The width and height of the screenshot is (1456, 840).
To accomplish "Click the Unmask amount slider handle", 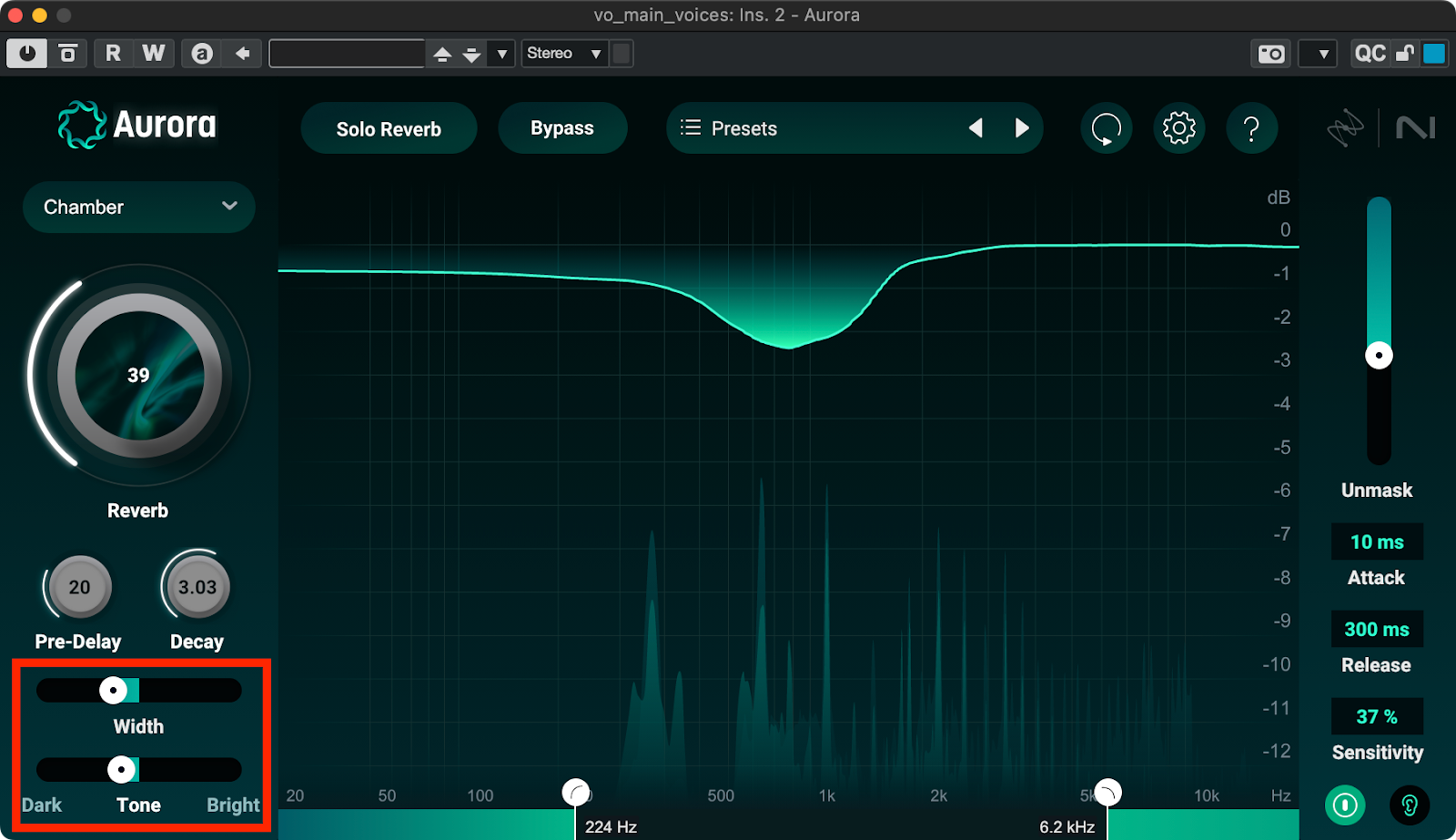I will click(x=1379, y=355).
